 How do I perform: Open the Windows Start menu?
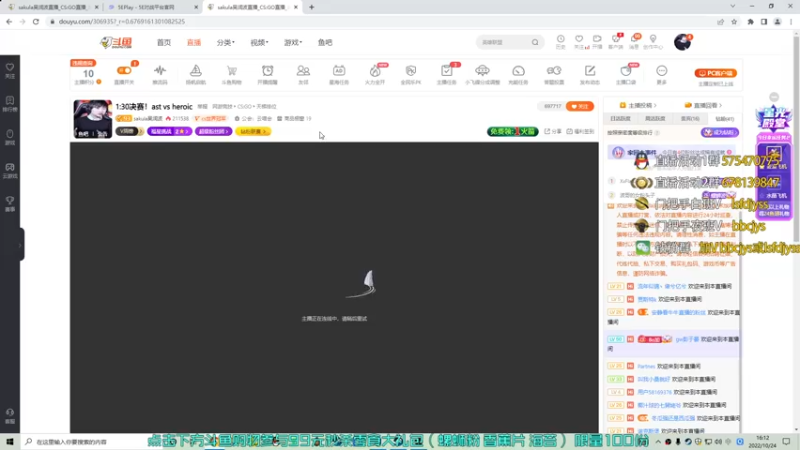click(x=10, y=442)
